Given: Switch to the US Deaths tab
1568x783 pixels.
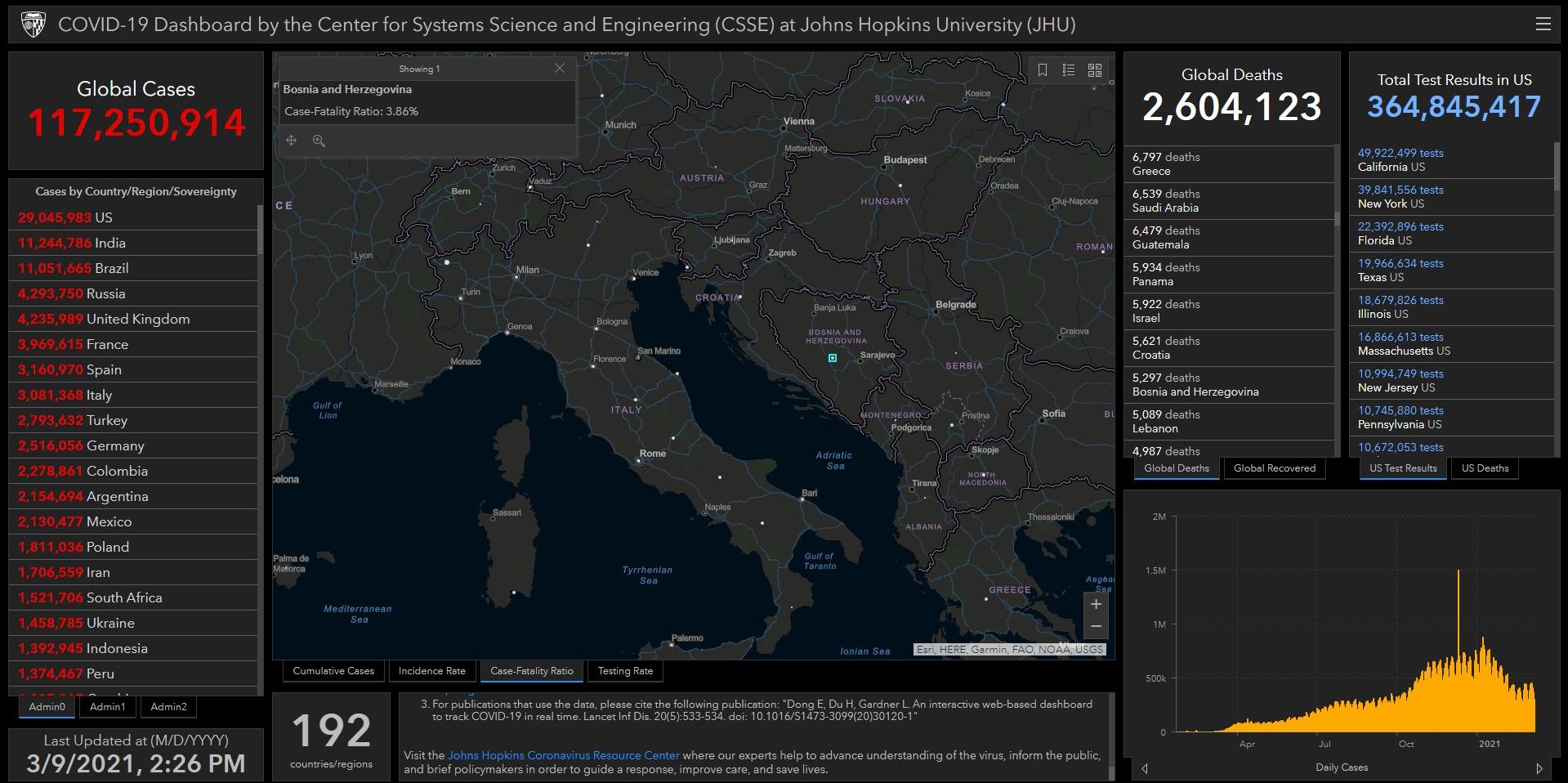Looking at the screenshot, I should [x=1485, y=468].
